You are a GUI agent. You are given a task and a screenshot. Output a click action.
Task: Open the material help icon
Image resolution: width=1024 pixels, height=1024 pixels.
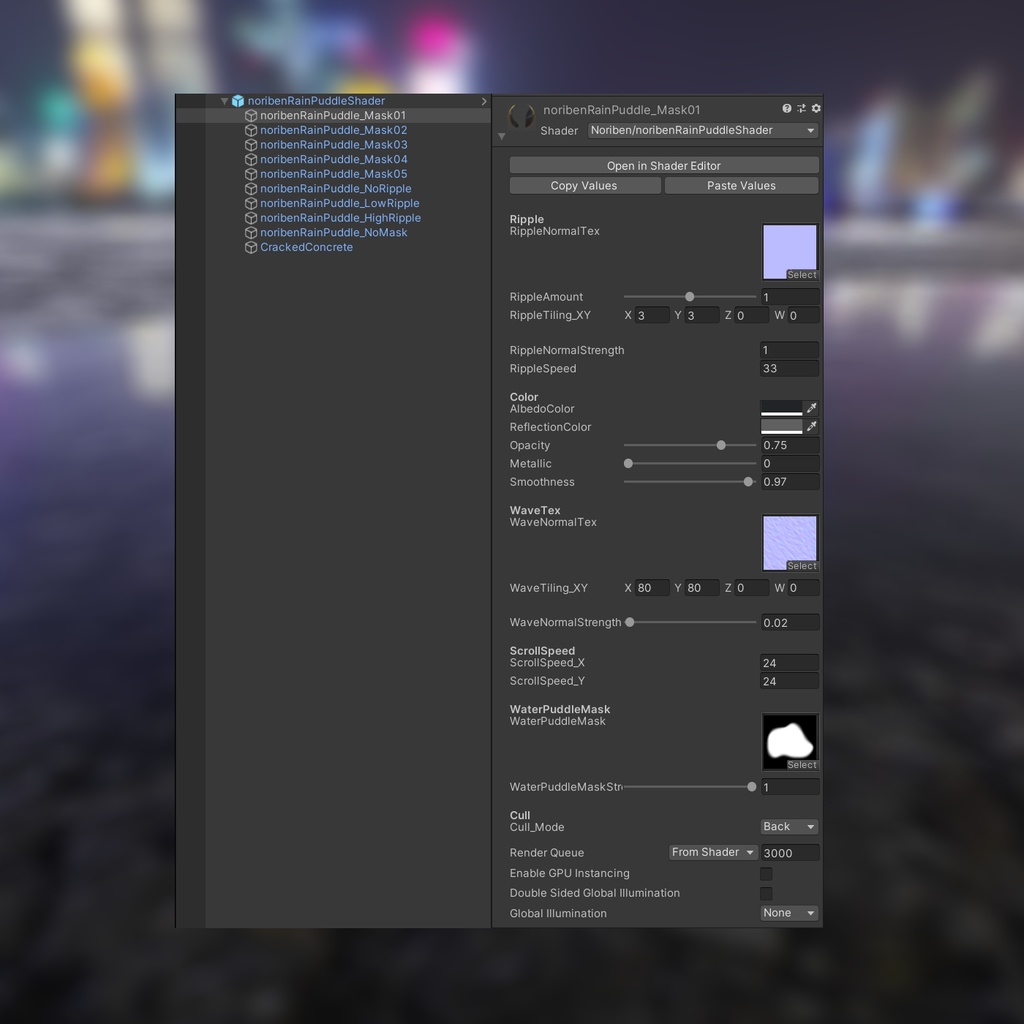click(x=786, y=108)
